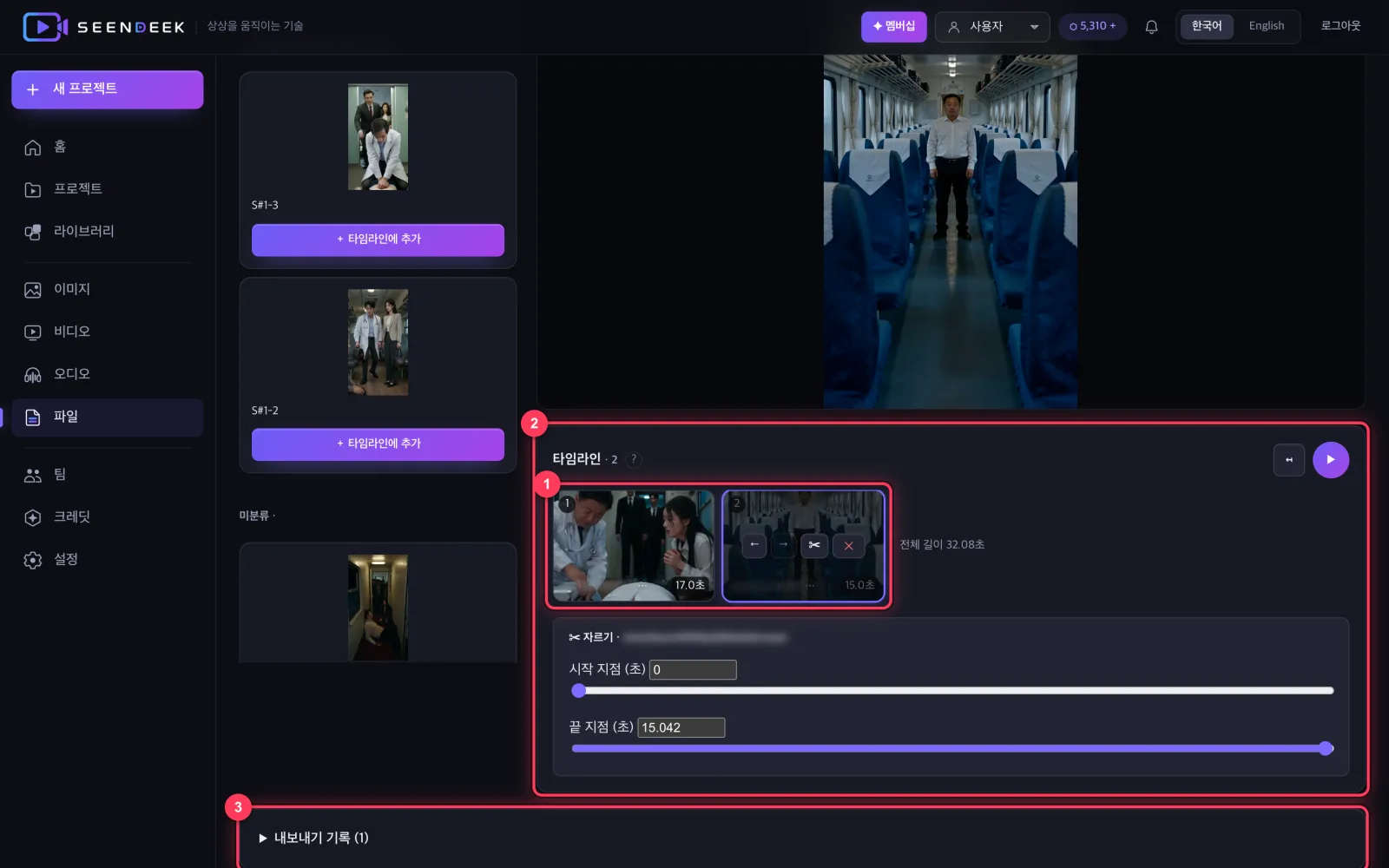The width and height of the screenshot is (1389, 868).
Task: Move clip 2 left with arrow icon
Action: pos(754,545)
